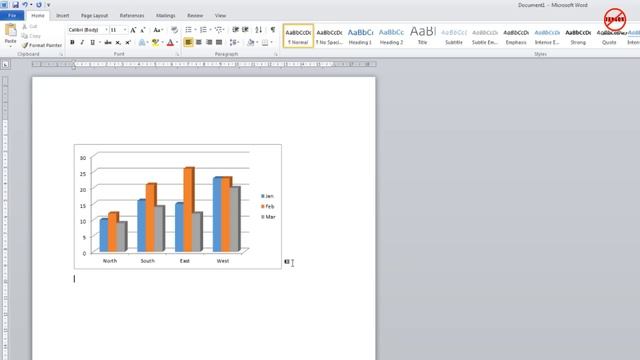Clear all text formatting
This screenshot has width=640, height=360.
[x=174, y=30]
